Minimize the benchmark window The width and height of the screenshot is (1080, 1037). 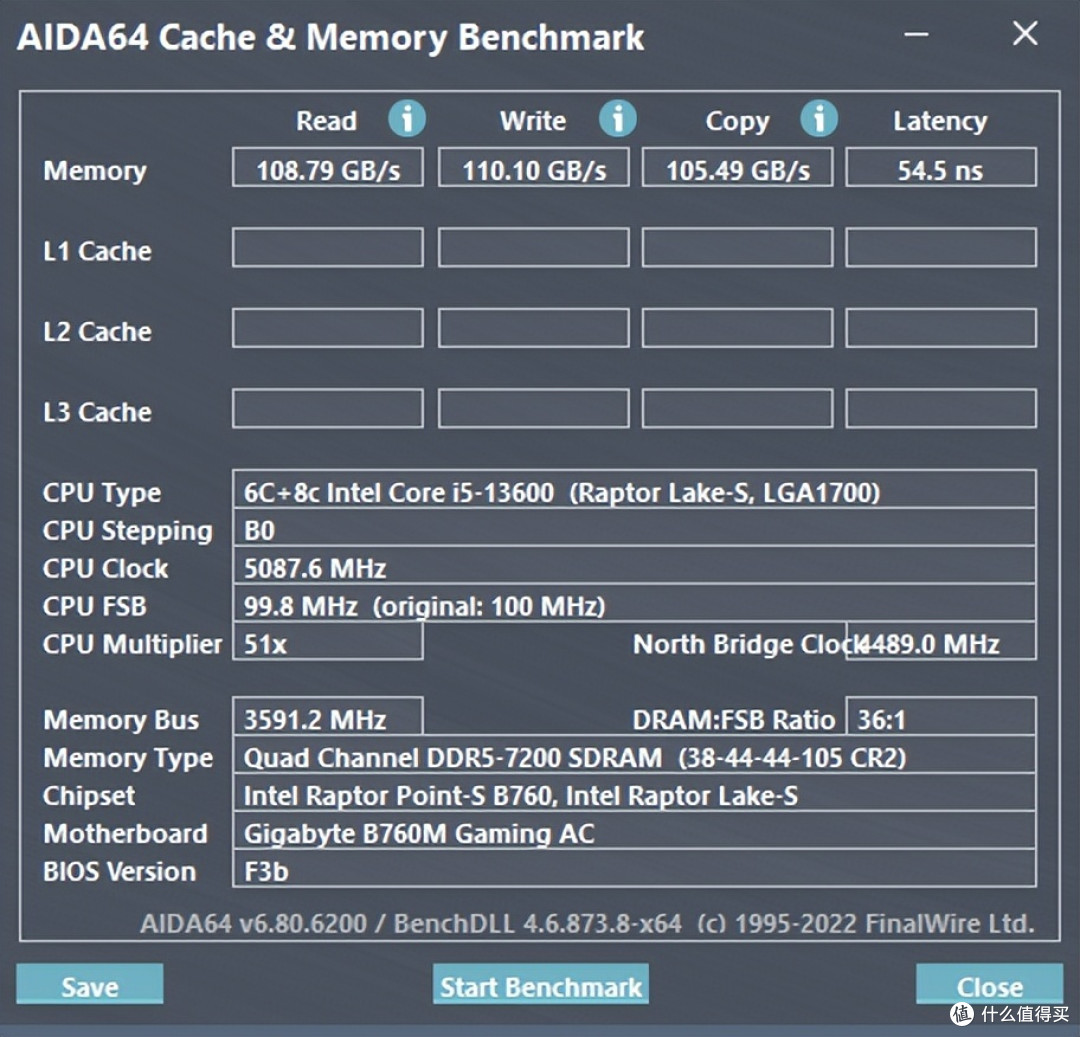click(915, 34)
